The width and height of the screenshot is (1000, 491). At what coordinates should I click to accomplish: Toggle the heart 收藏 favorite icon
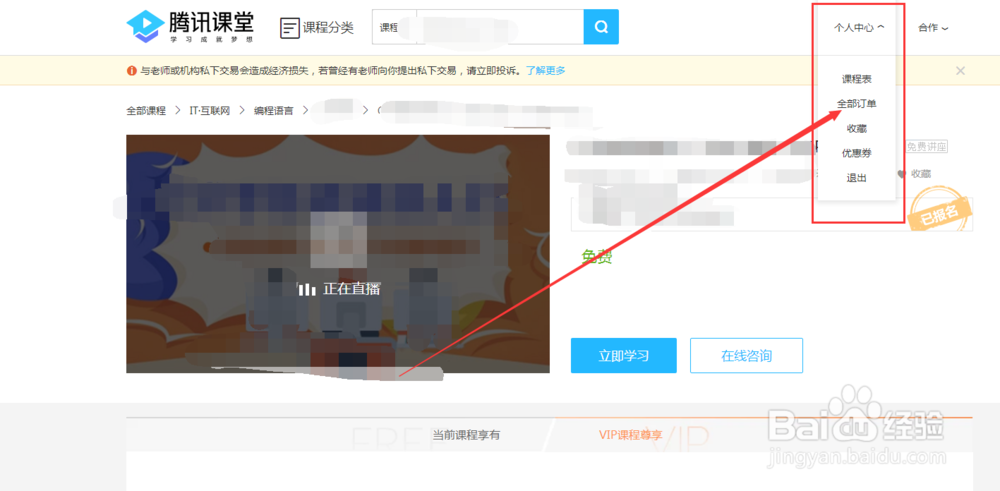pos(902,174)
